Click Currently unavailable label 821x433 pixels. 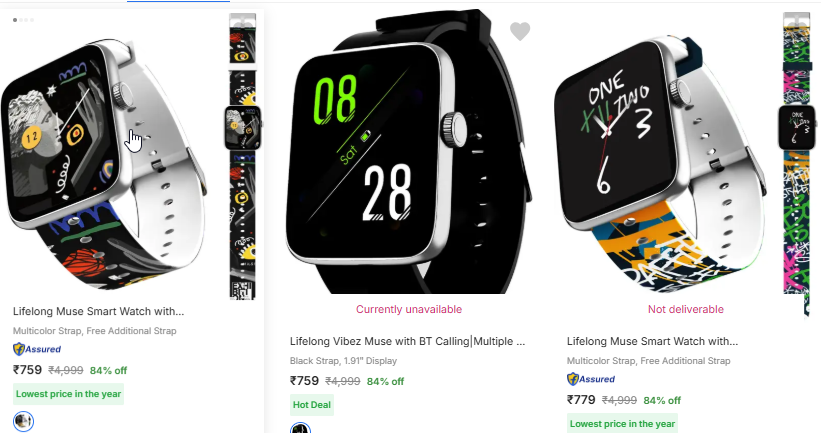[x=409, y=309]
